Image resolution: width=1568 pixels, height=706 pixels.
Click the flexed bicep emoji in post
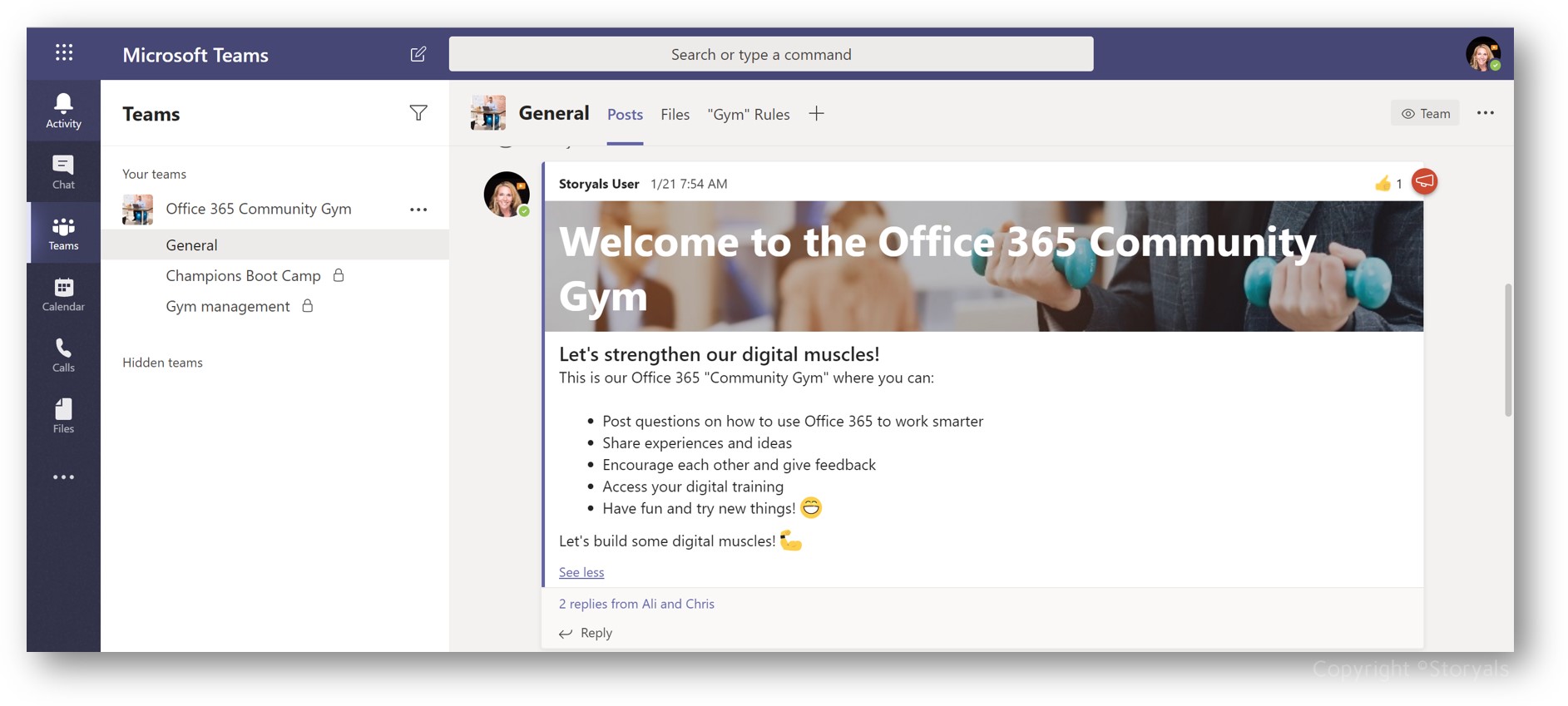pyautogui.click(x=791, y=541)
